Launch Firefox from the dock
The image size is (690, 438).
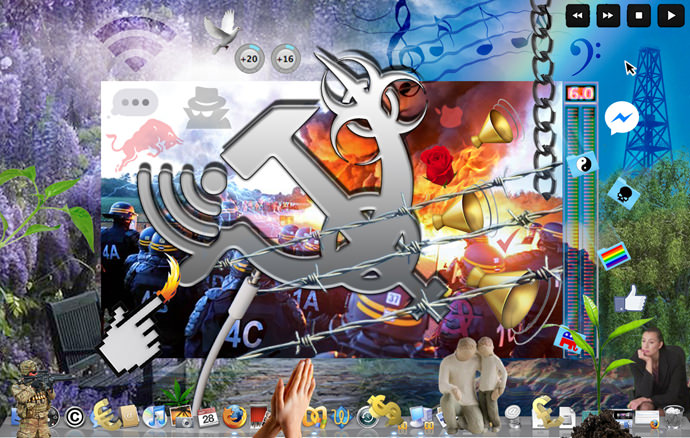(235, 417)
